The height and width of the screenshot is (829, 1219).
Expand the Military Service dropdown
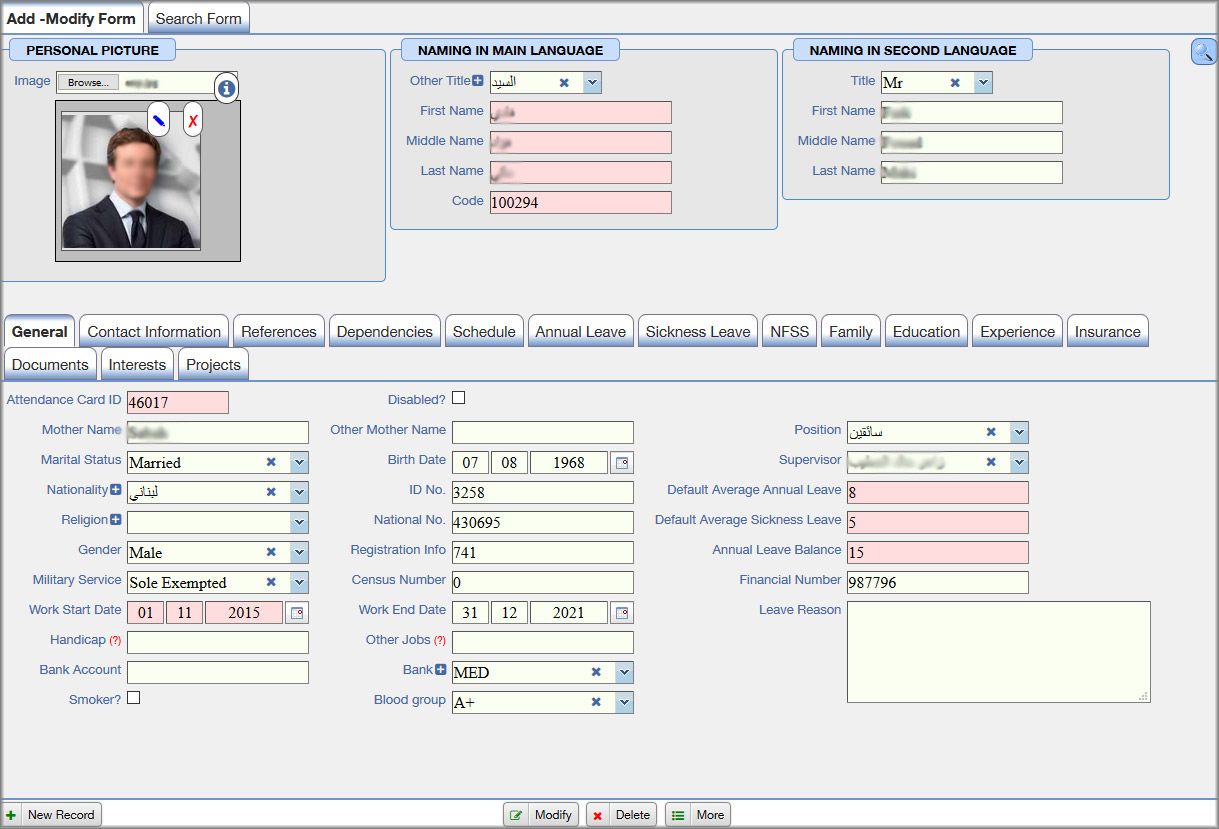[299, 583]
